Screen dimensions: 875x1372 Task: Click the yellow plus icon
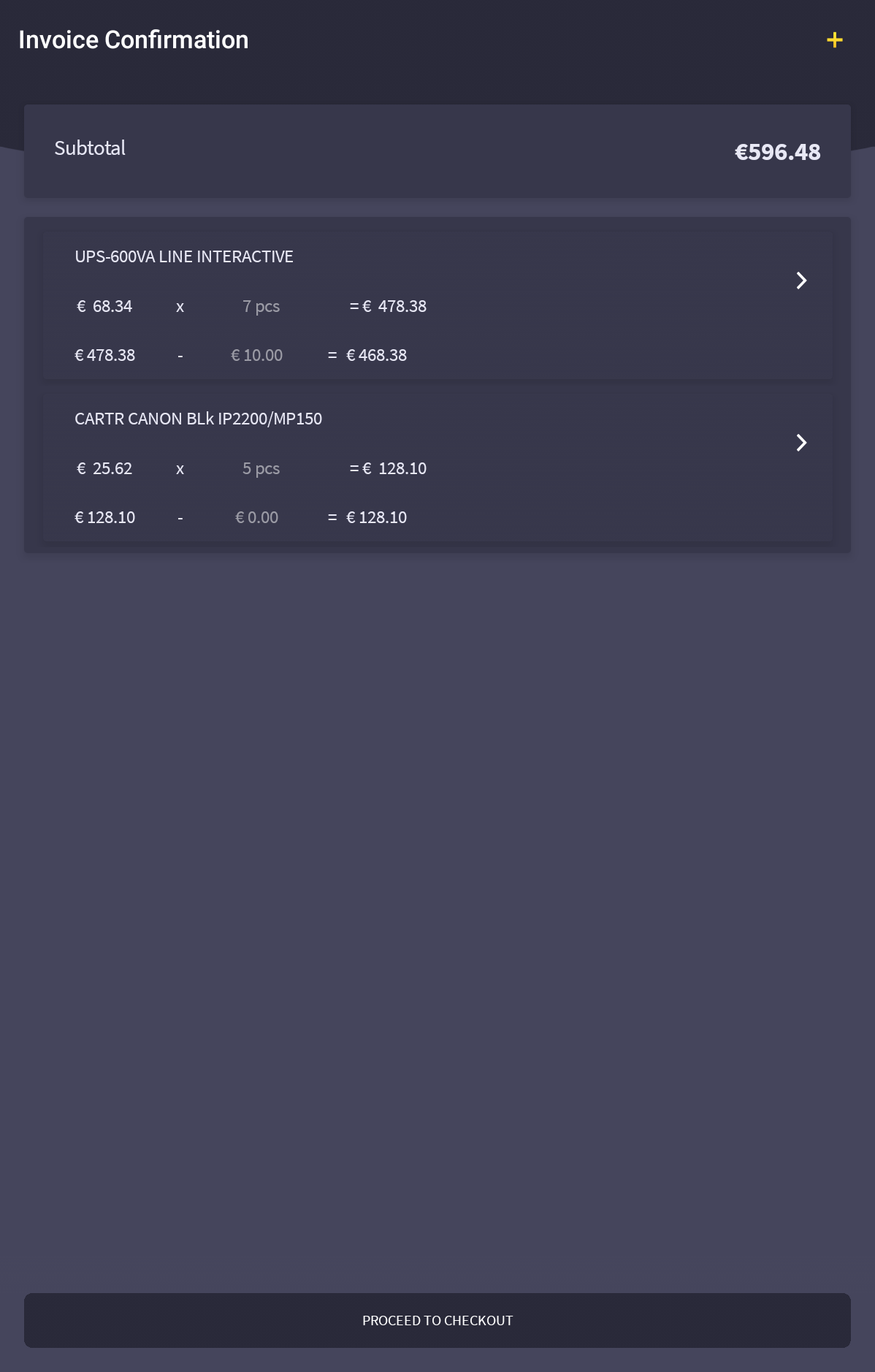tap(834, 40)
